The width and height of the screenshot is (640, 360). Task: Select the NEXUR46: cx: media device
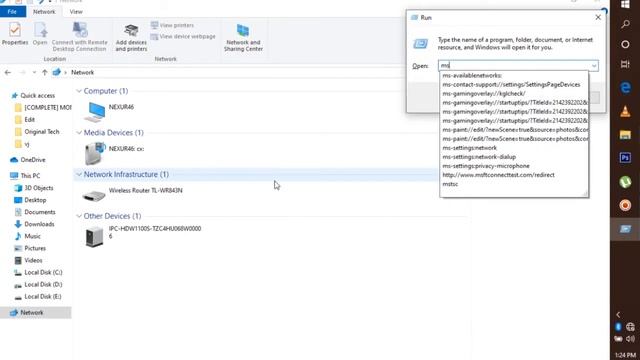point(114,153)
